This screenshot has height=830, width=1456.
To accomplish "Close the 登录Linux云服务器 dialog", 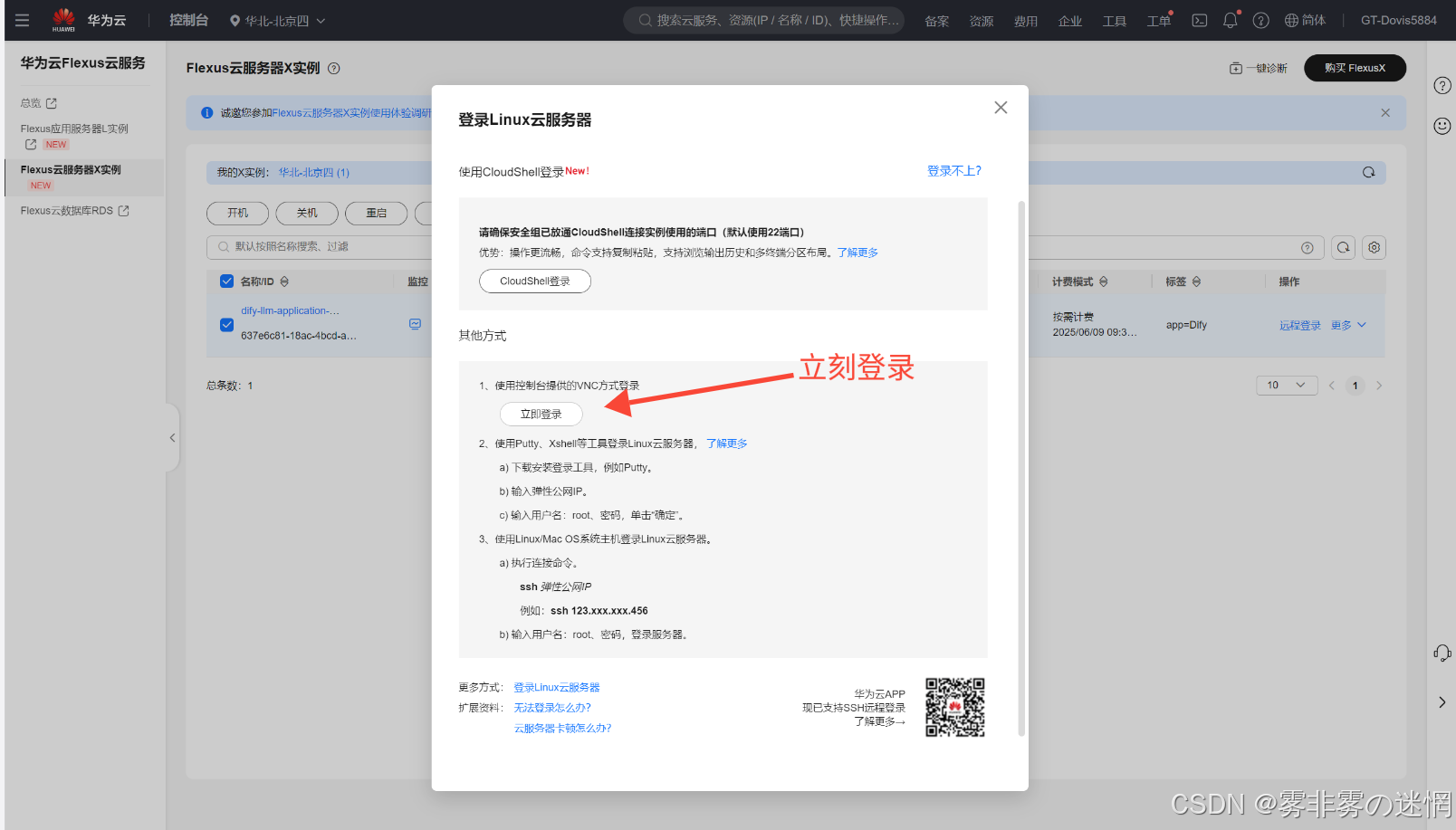I will coord(1001,108).
